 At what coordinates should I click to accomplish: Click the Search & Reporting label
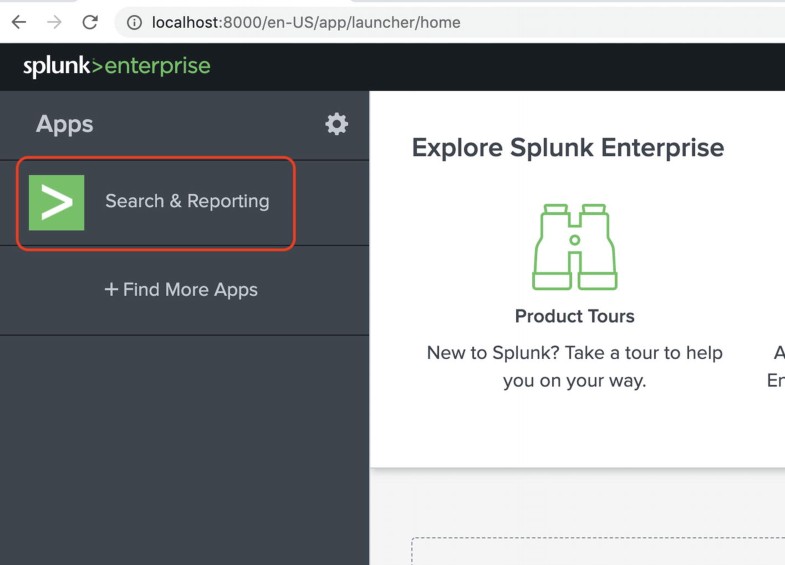187,201
